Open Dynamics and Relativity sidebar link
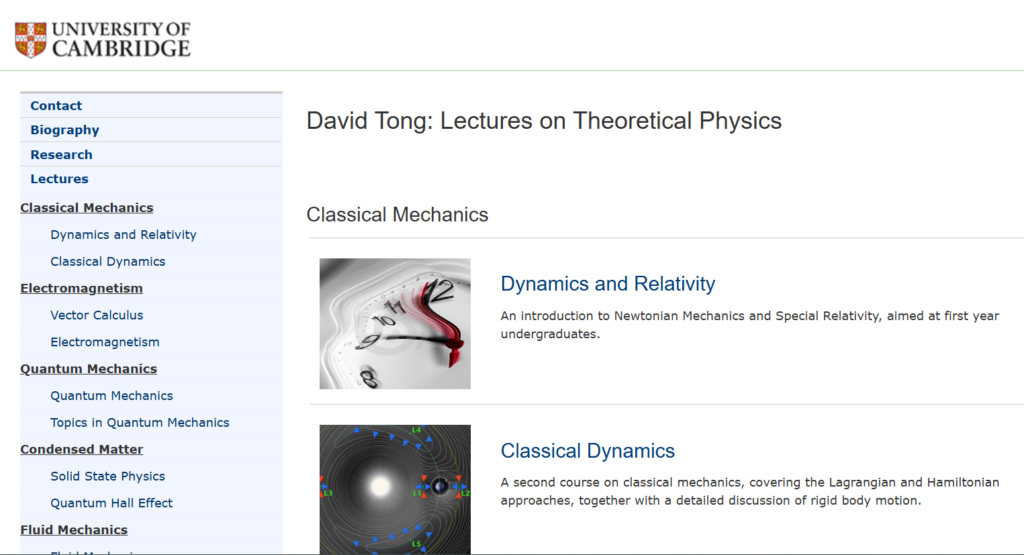Viewport: 1024px width, 555px height. click(123, 235)
